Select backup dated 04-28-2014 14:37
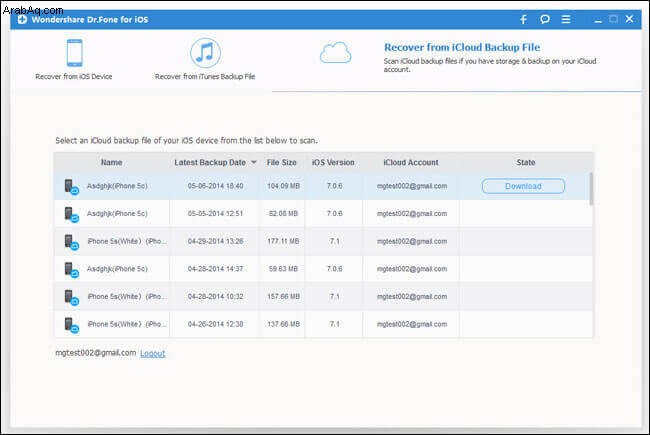The image size is (650, 435). (323, 269)
